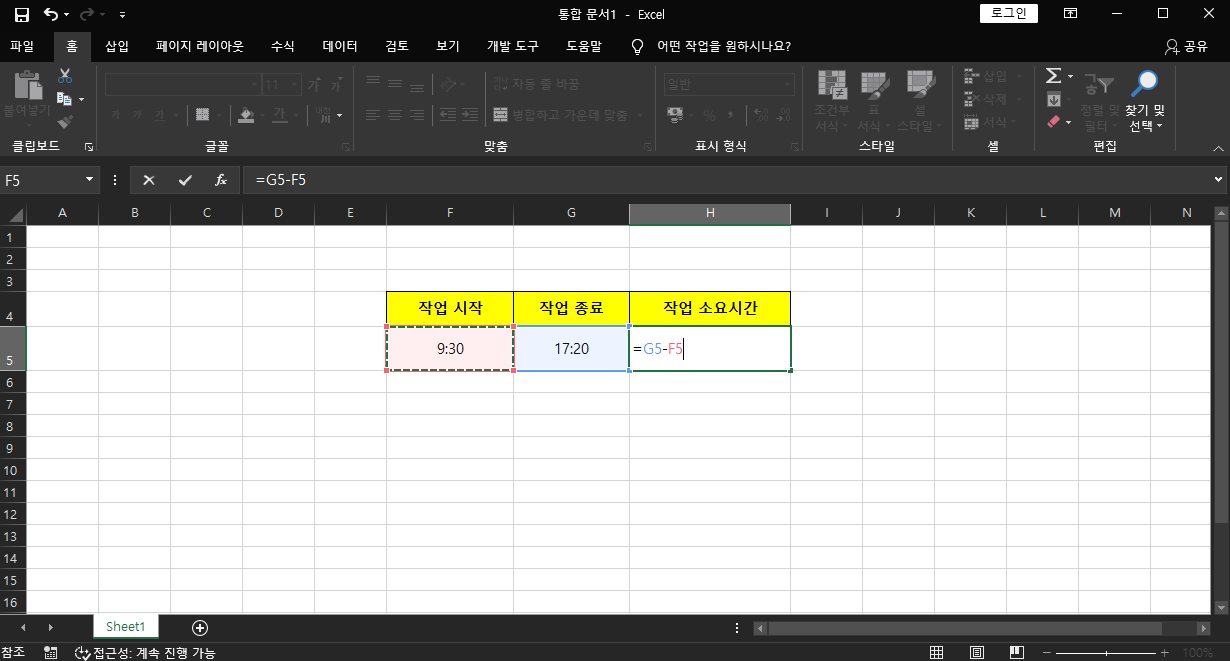The width and height of the screenshot is (1230, 661).
Task: Select the Sheet1 tab
Action: (x=126, y=627)
